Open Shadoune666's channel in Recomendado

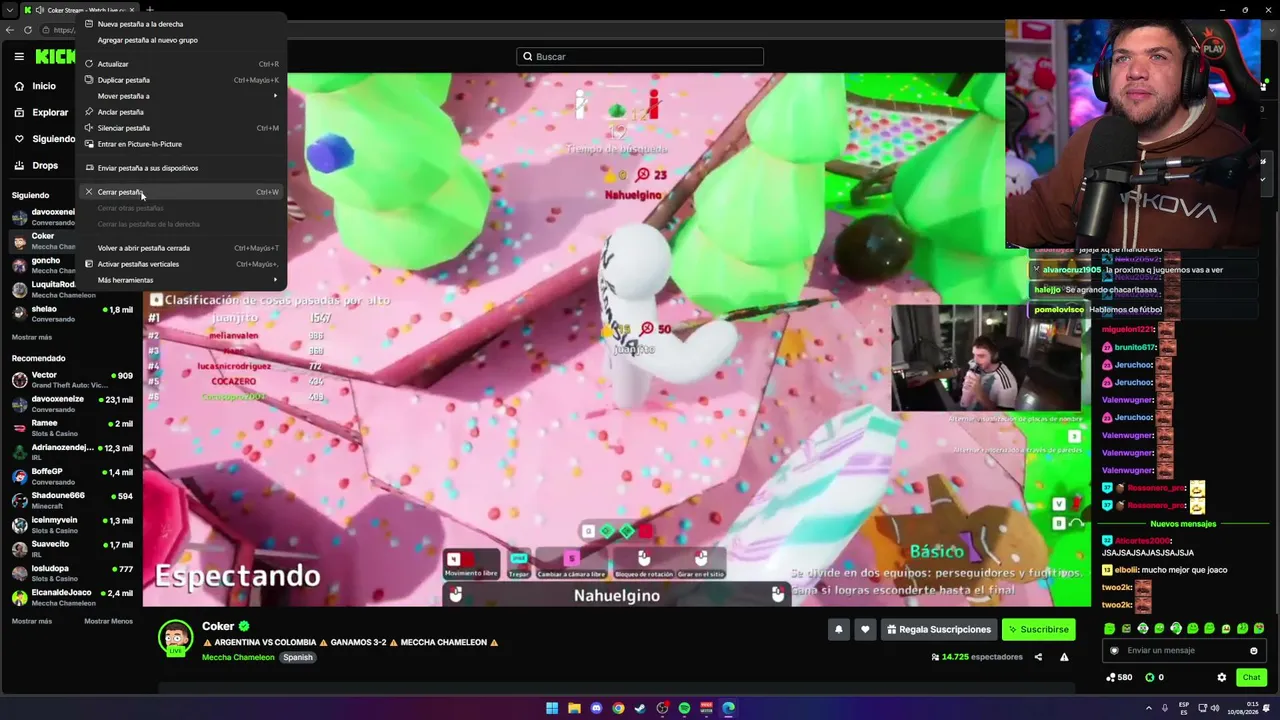(72, 500)
